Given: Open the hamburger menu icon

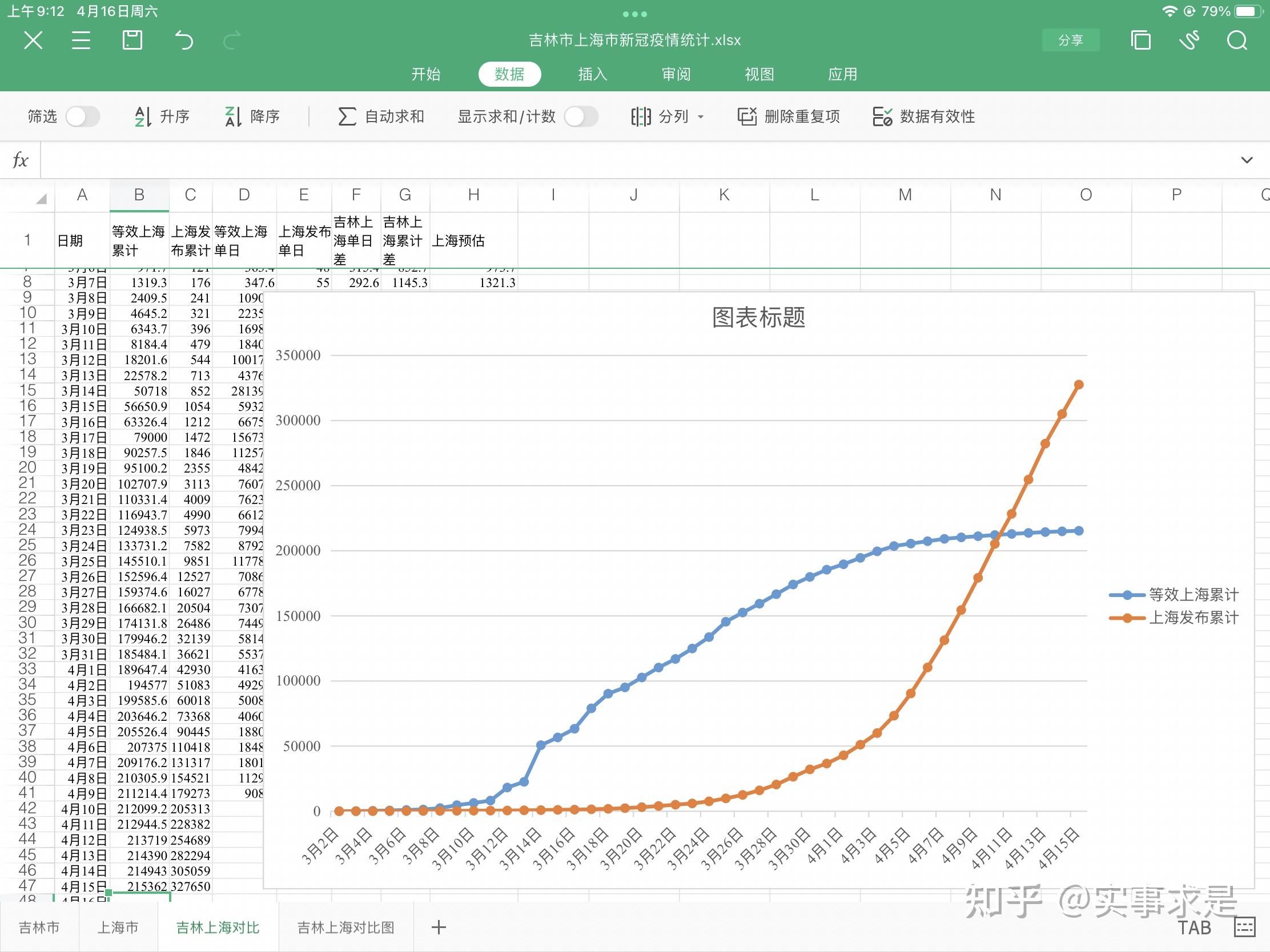Looking at the screenshot, I should (x=81, y=40).
